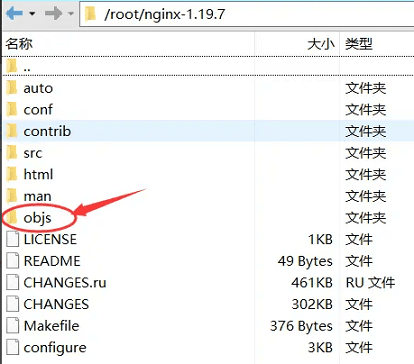414x364 pixels.
Task: Select the LICENSE file name
Action: point(50,239)
